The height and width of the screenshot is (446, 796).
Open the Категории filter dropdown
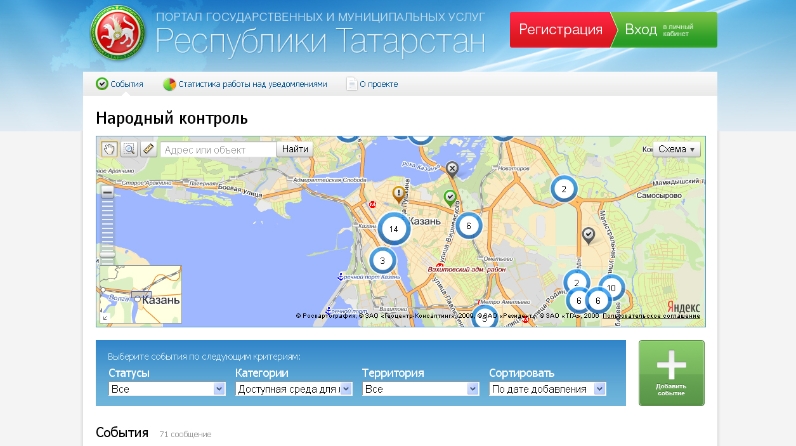tap(293, 389)
